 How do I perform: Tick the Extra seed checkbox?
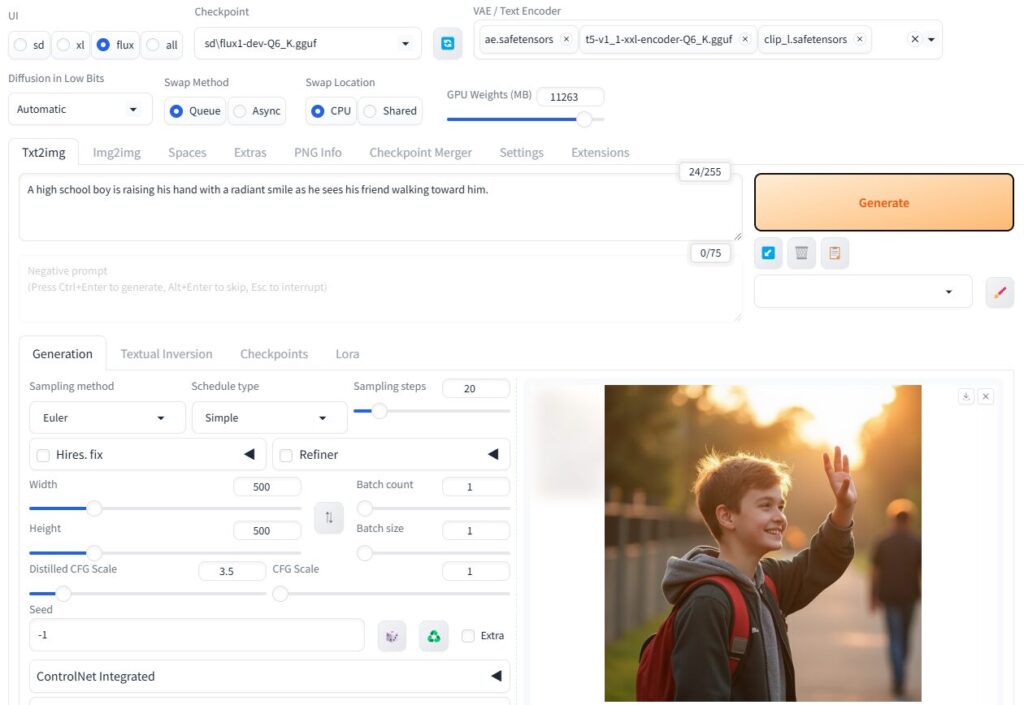pos(468,636)
